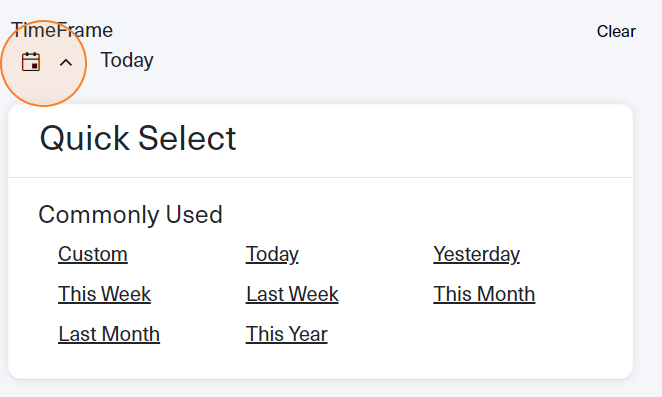Set timeframe to This Month

[484, 294]
